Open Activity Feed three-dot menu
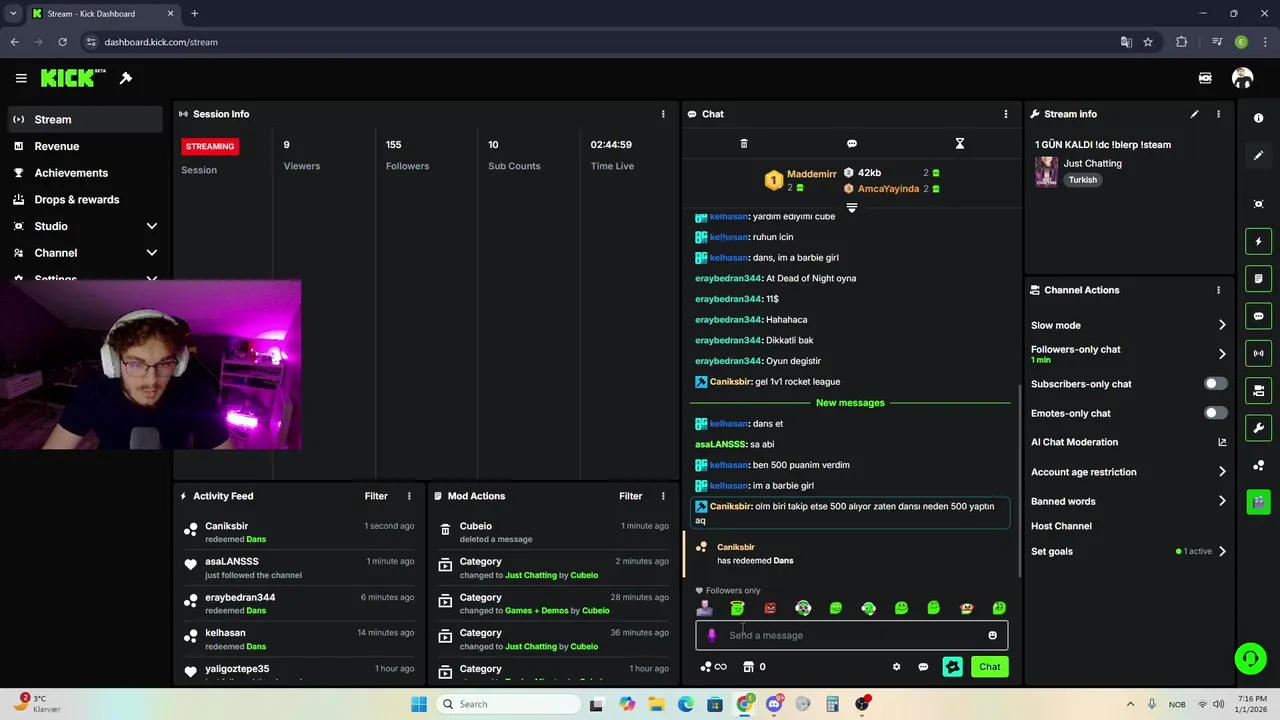The height and width of the screenshot is (720, 1280). point(409,496)
